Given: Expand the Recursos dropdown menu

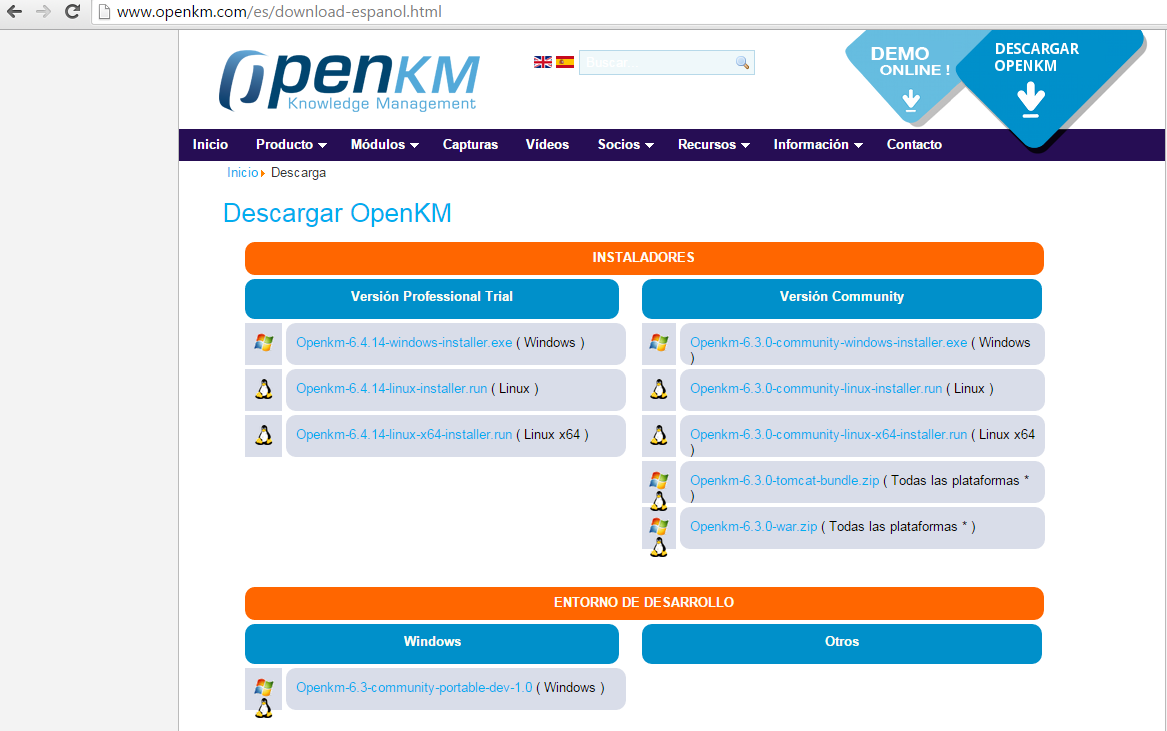Looking at the screenshot, I should pyautogui.click(x=713, y=145).
